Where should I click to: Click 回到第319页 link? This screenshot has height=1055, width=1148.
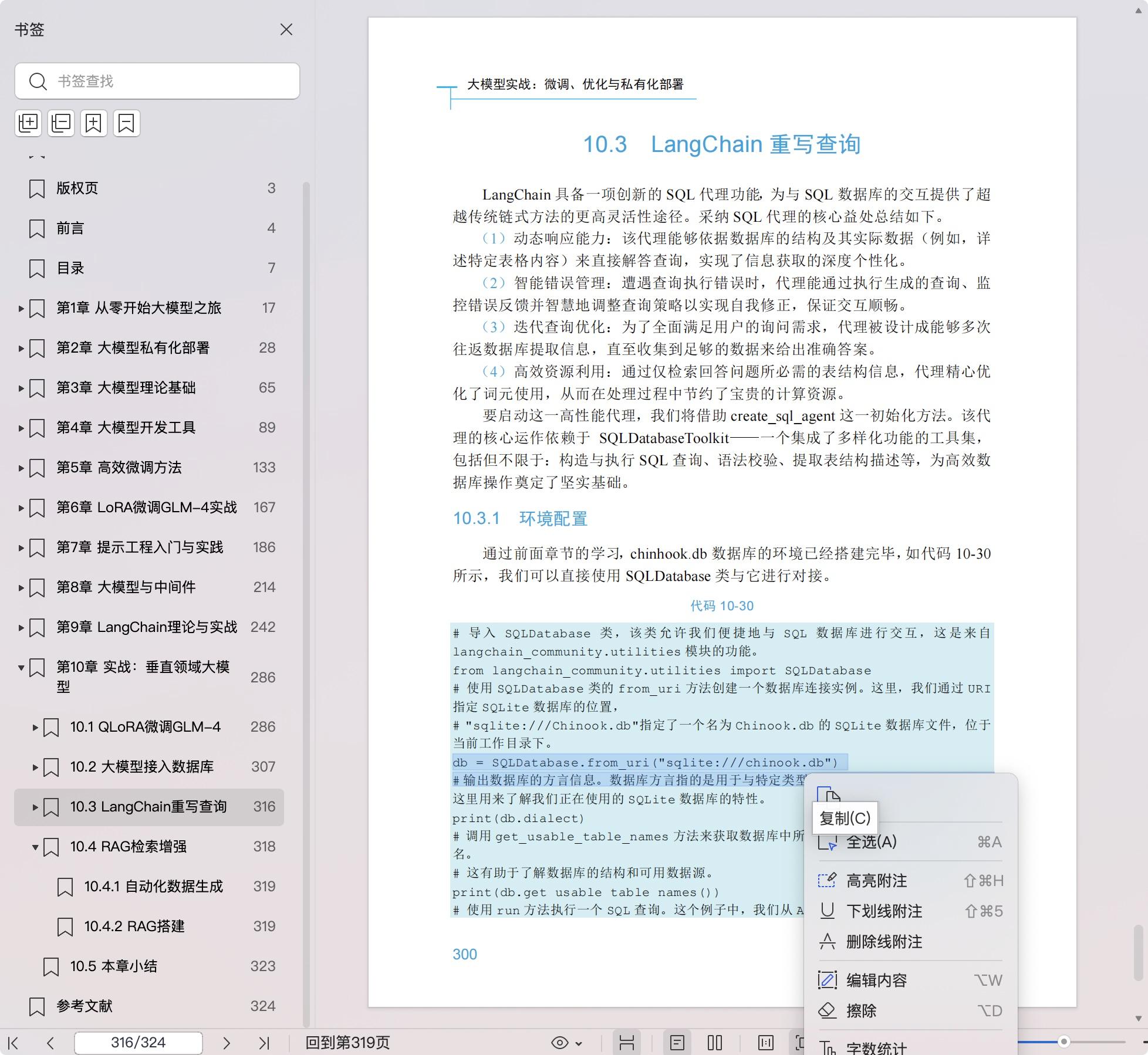pyautogui.click(x=347, y=1043)
